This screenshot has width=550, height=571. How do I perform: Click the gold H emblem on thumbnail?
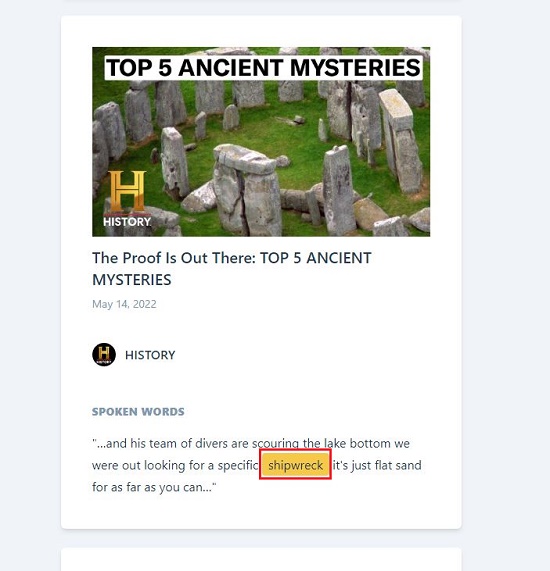[127, 191]
